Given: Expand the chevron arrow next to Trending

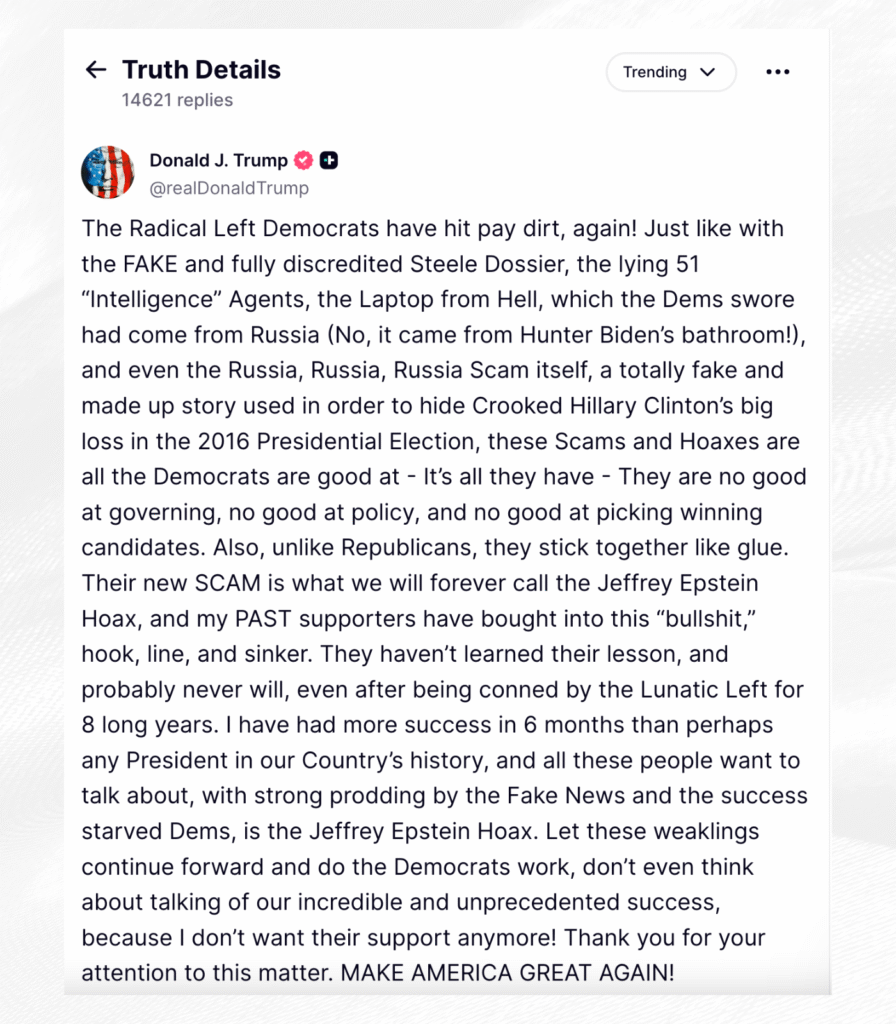Looking at the screenshot, I should (707, 72).
